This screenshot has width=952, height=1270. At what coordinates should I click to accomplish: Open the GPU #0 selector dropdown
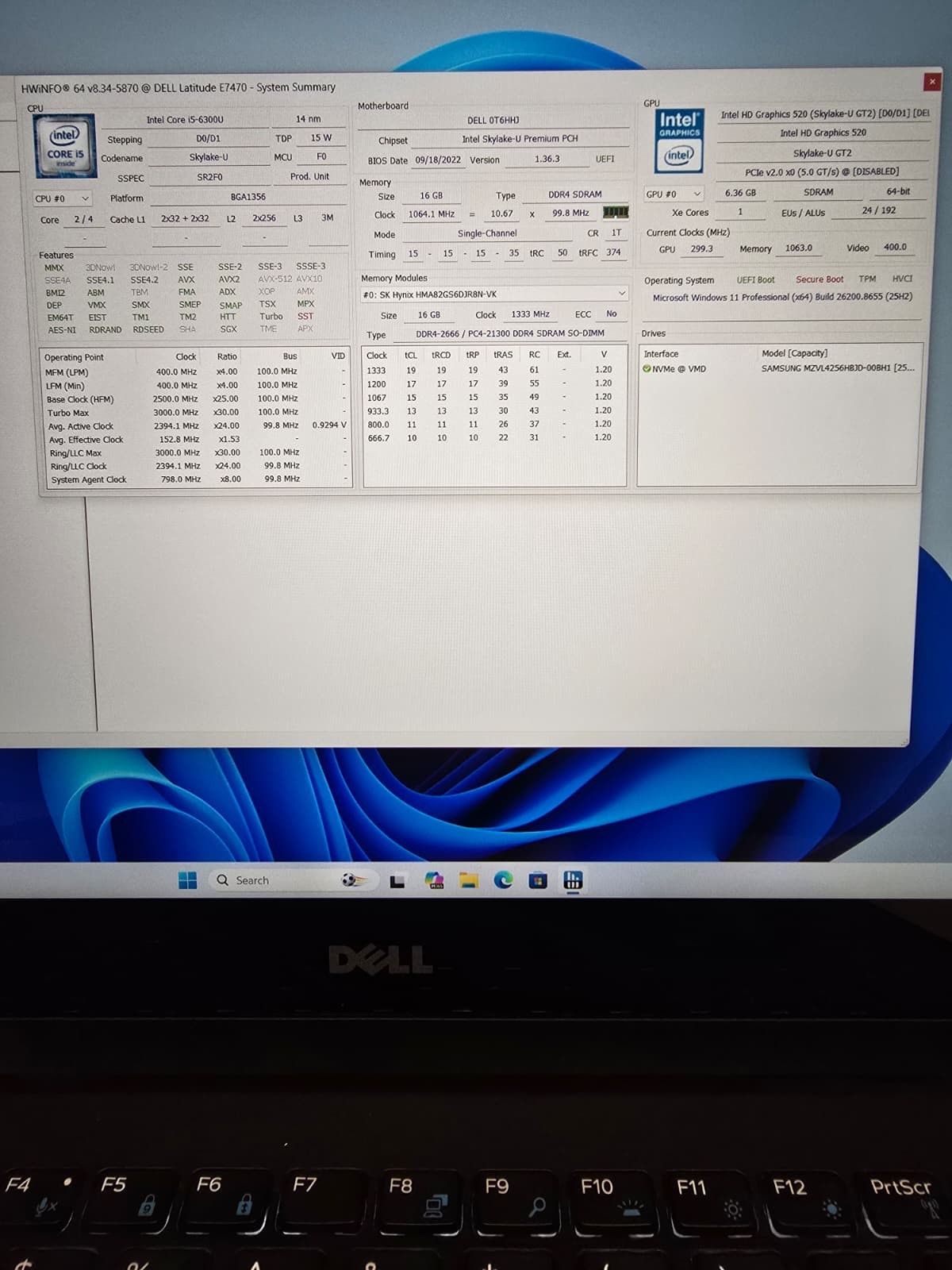point(673,194)
